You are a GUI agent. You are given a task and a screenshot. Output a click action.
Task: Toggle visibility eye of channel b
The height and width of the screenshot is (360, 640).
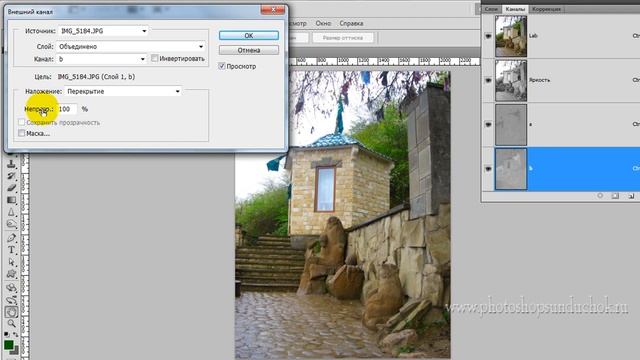488,169
